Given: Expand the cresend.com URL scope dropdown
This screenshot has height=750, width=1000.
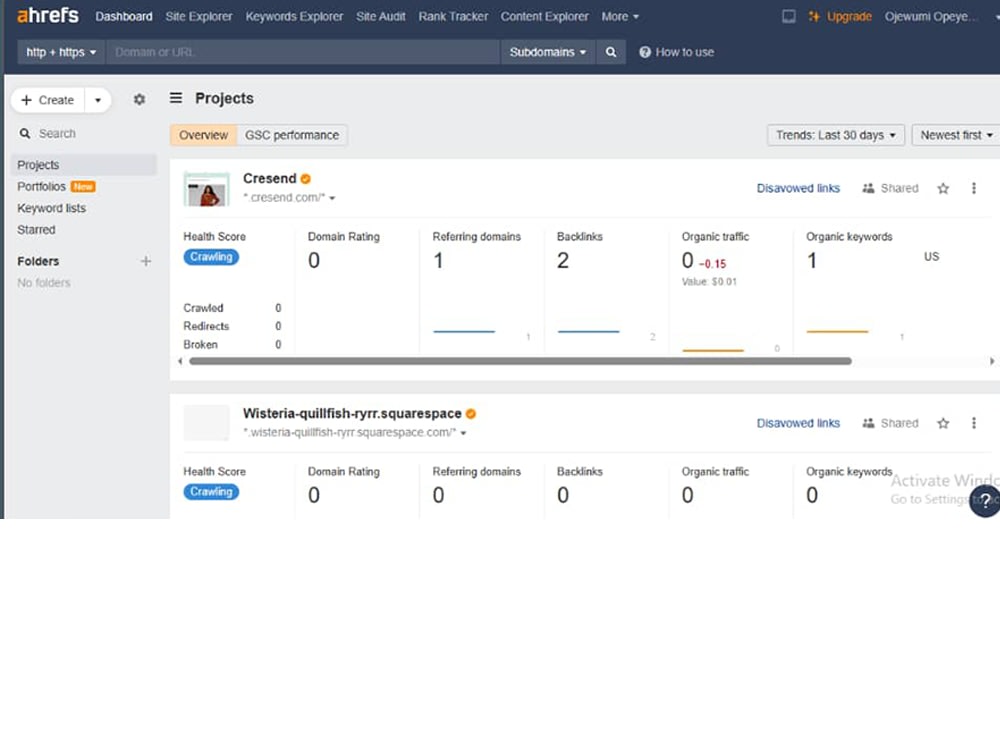Looking at the screenshot, I should click(x=332, y=198).
